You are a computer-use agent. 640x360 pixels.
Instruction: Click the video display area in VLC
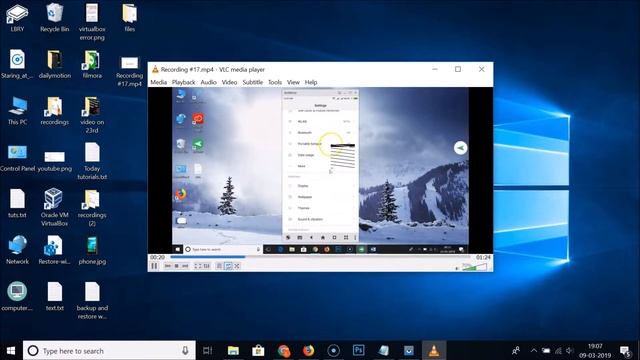click(320, 171)
